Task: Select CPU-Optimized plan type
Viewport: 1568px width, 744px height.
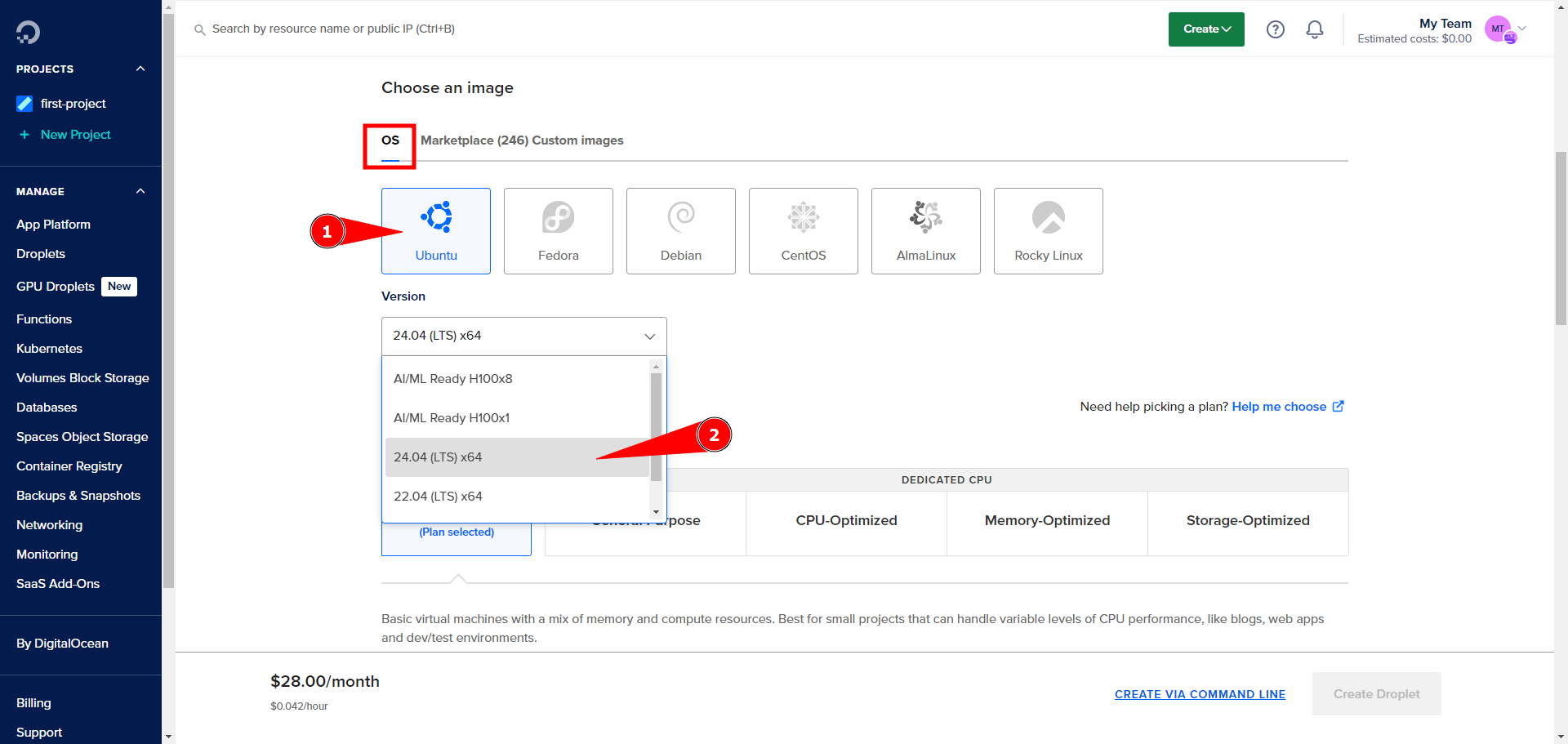Action: click(846, 521)
